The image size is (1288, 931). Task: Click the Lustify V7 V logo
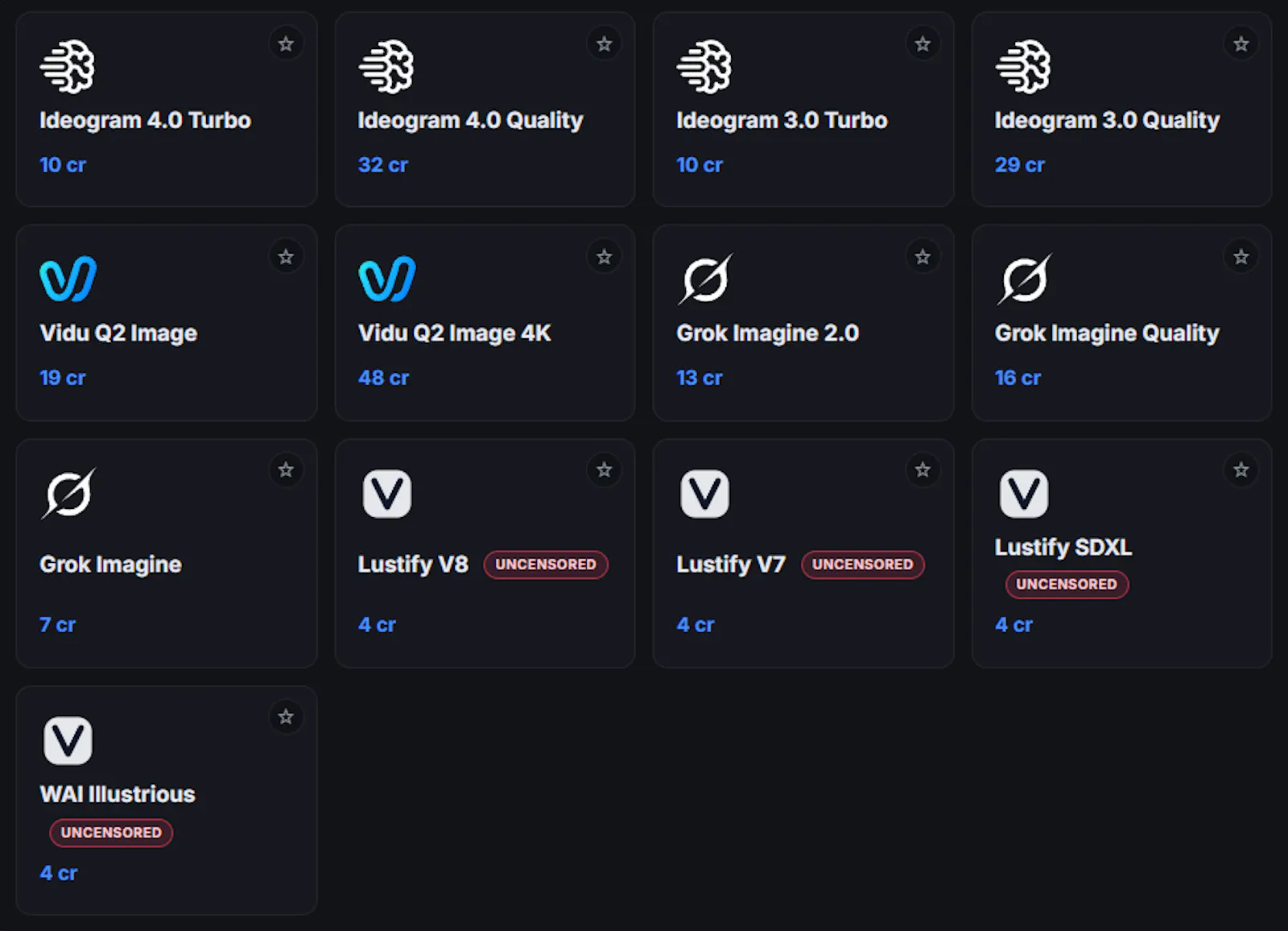click(x=705, y=494)
